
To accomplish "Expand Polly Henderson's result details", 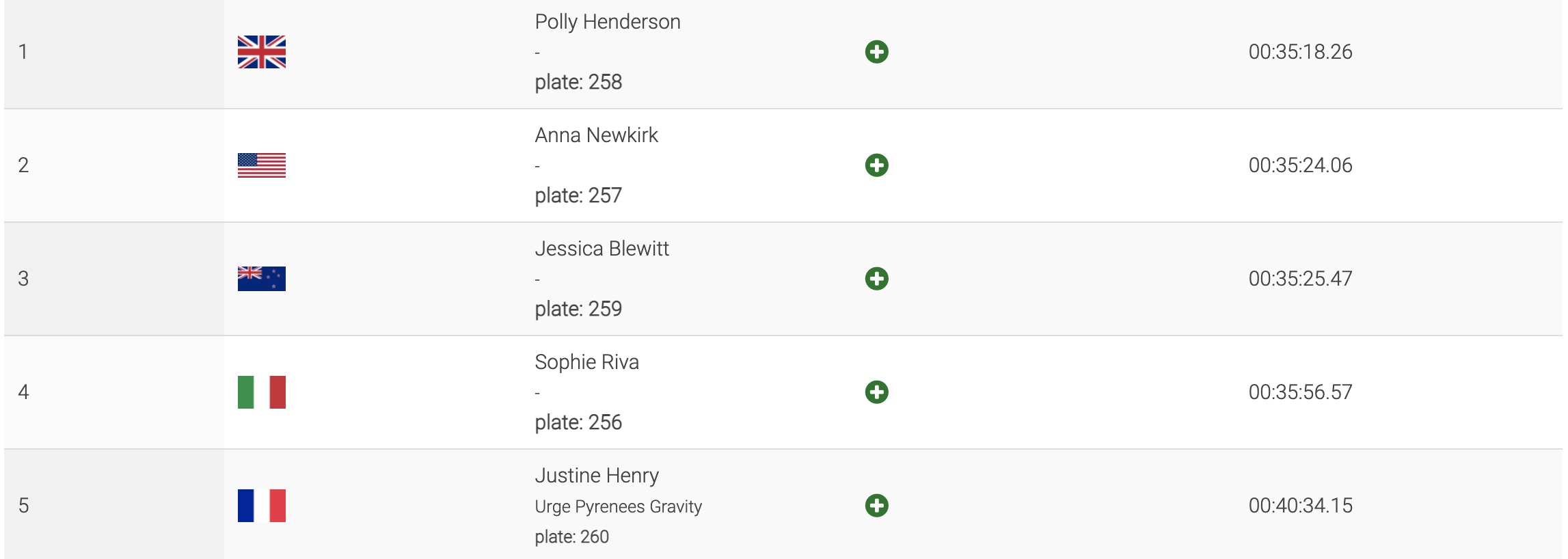I will tap(876, 52).
